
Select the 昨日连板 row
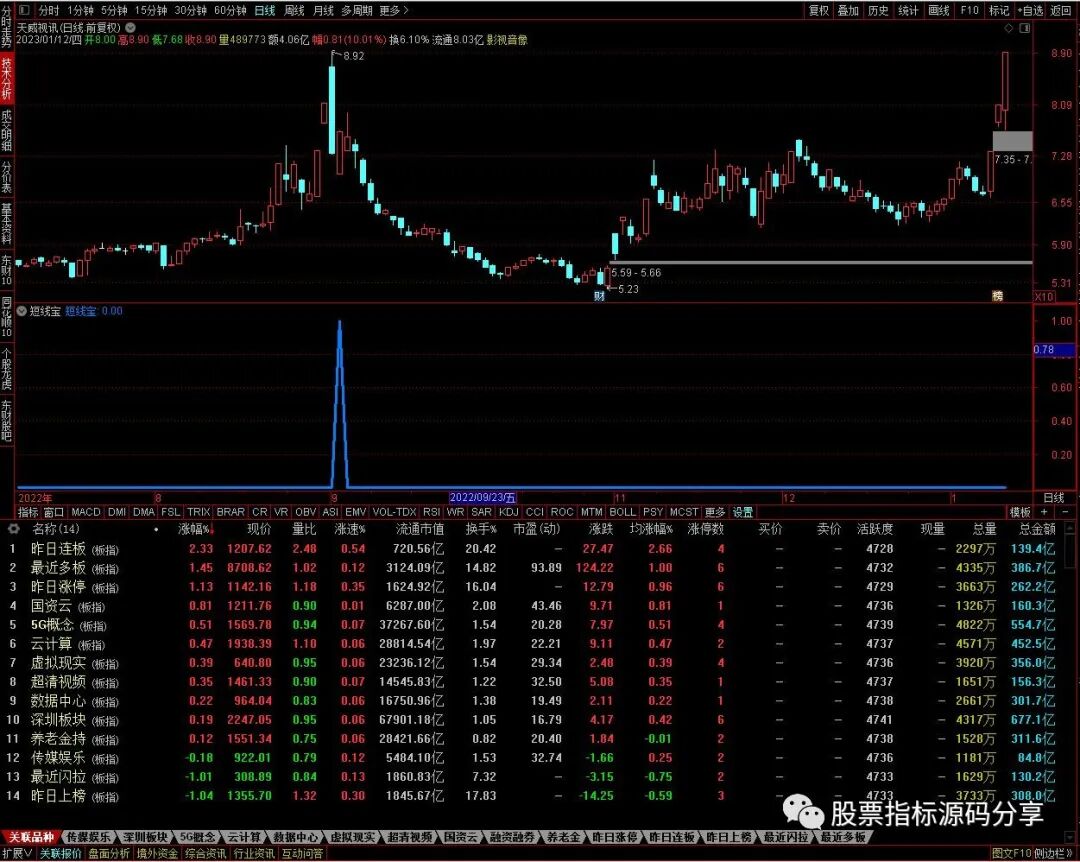[x=537, y=549]
